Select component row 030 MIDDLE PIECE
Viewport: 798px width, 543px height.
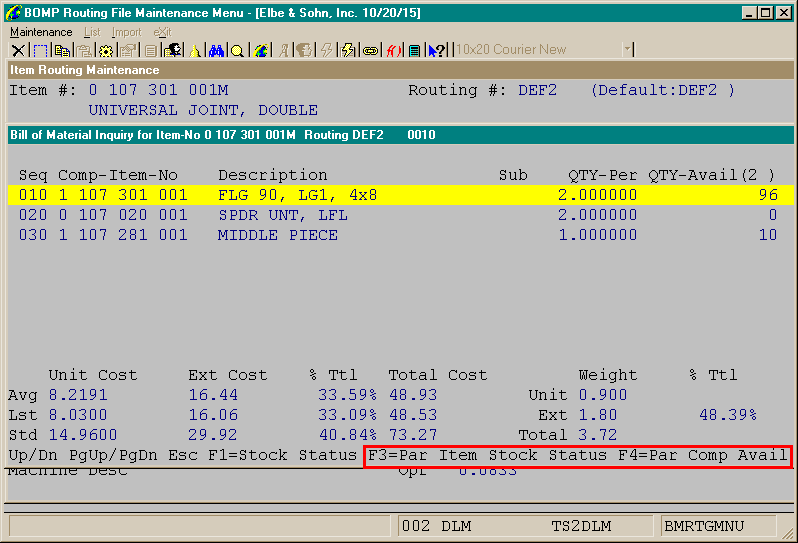point(401,235)
